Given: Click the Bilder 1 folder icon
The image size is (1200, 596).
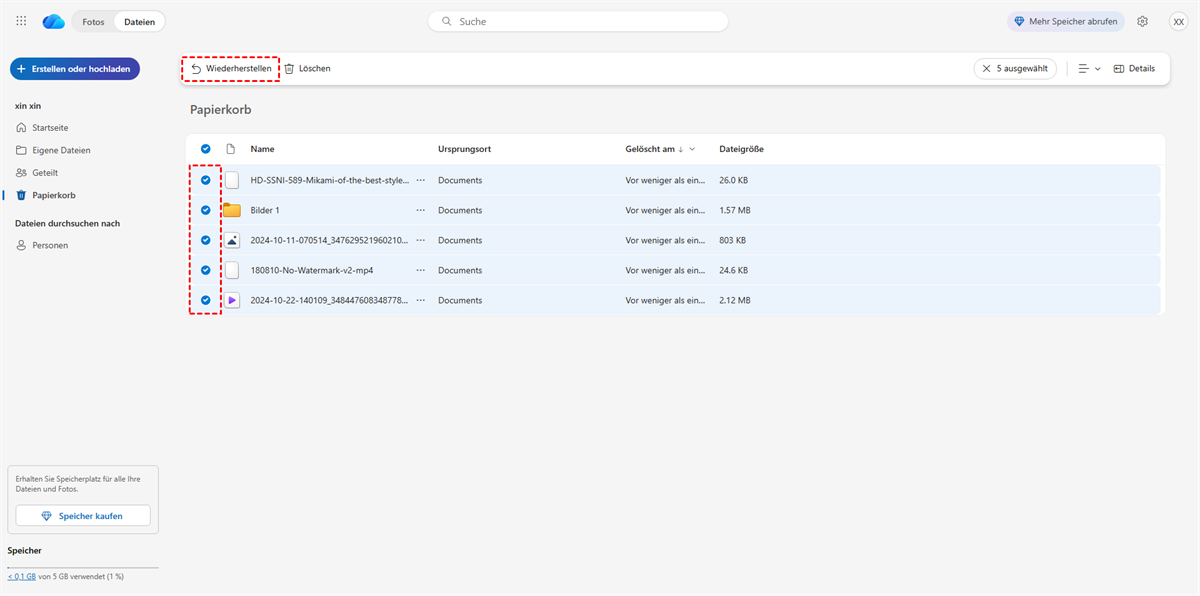Looking at the screenshot, I should click(232, 210).
